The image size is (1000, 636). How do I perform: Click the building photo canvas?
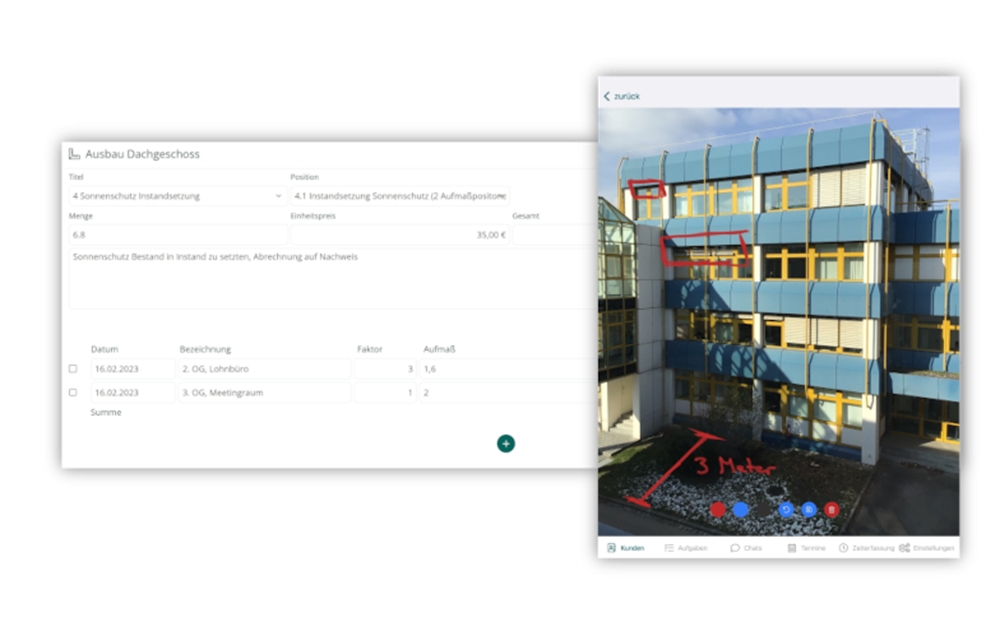tap(779, 322)
